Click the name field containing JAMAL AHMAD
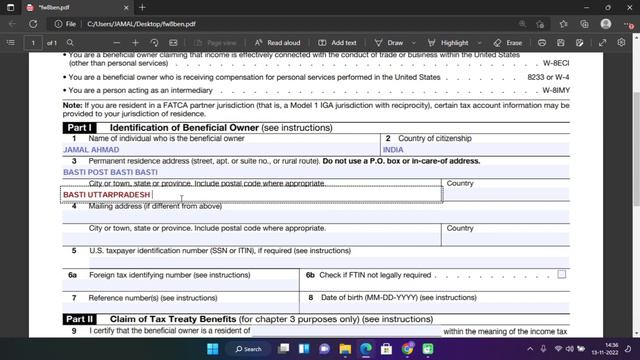This screenshot has height=360, width=640. point(221,149)
